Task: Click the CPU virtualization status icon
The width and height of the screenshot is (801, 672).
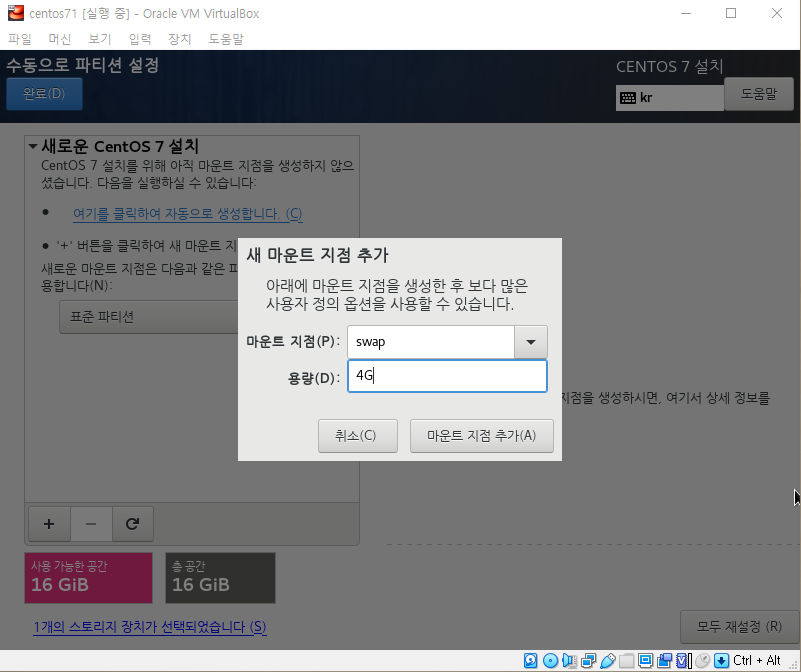Action: tap(684, 660)
